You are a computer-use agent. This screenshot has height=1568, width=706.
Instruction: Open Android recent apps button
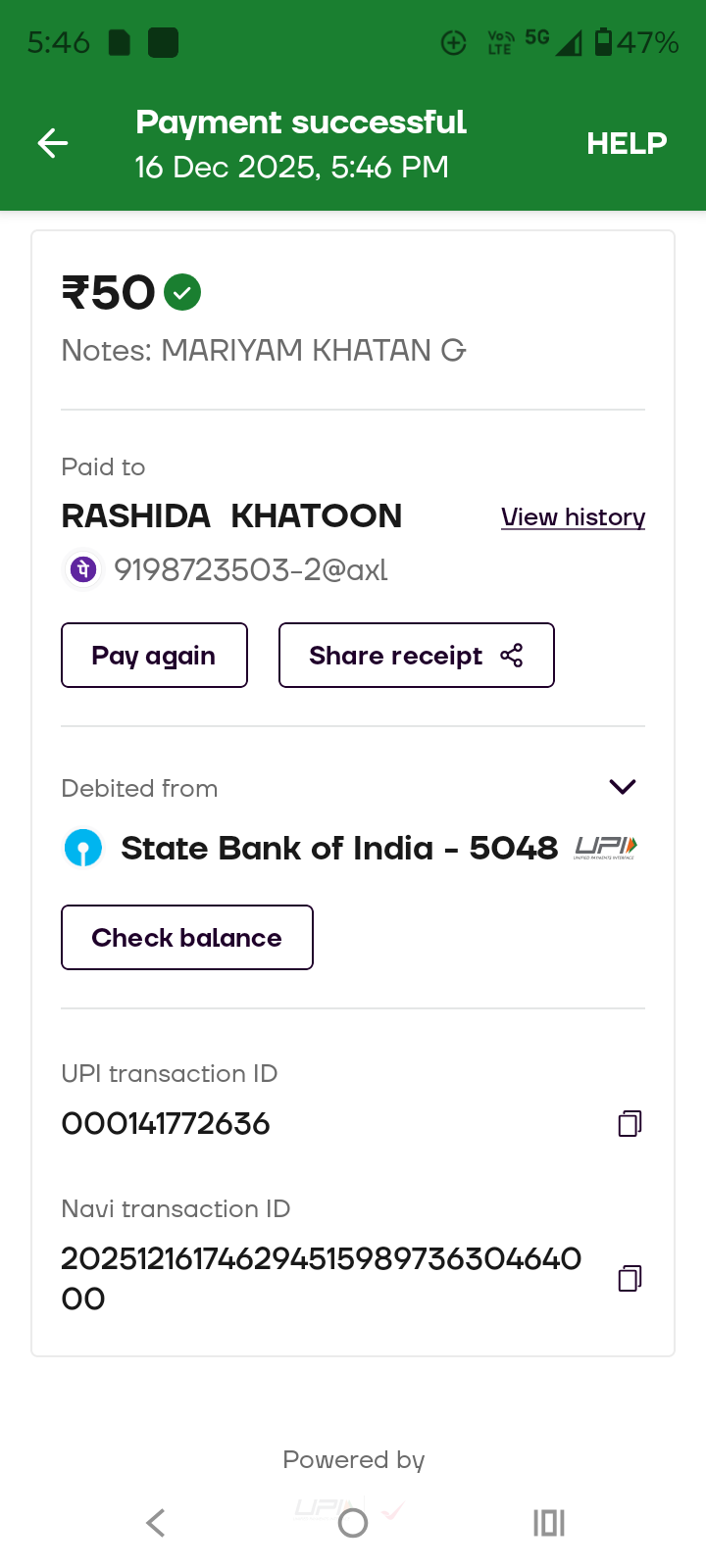(x=549, y=1523)
